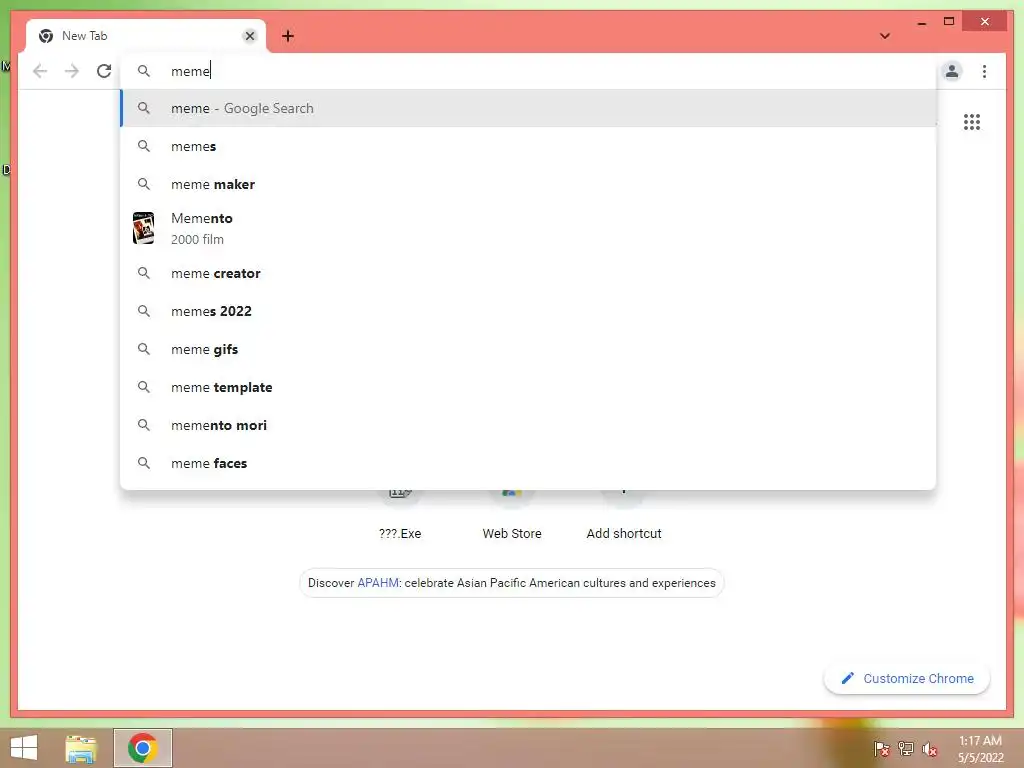Click the back navigation arrow

[x=40, y=71]
